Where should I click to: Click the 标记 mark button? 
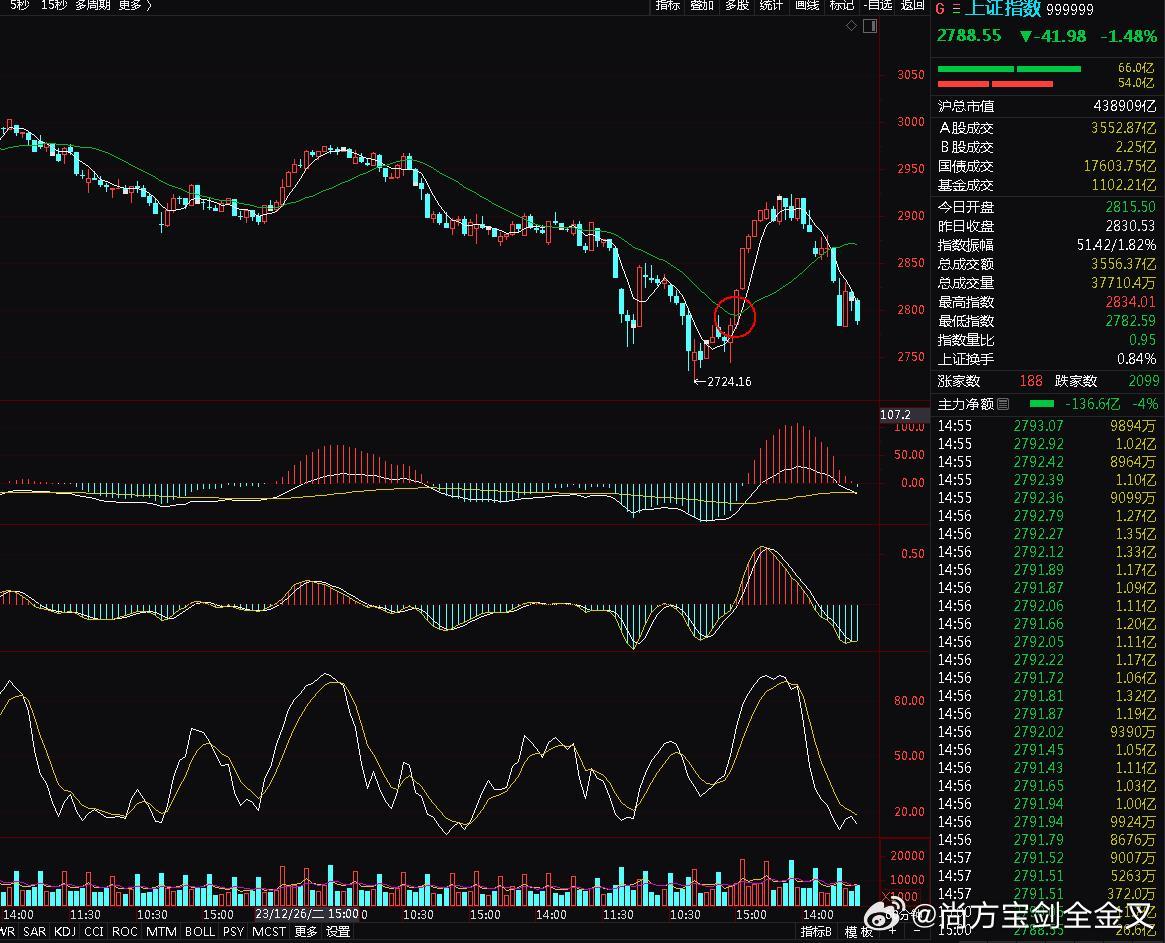pyautogui.click(x=841, y=5)
